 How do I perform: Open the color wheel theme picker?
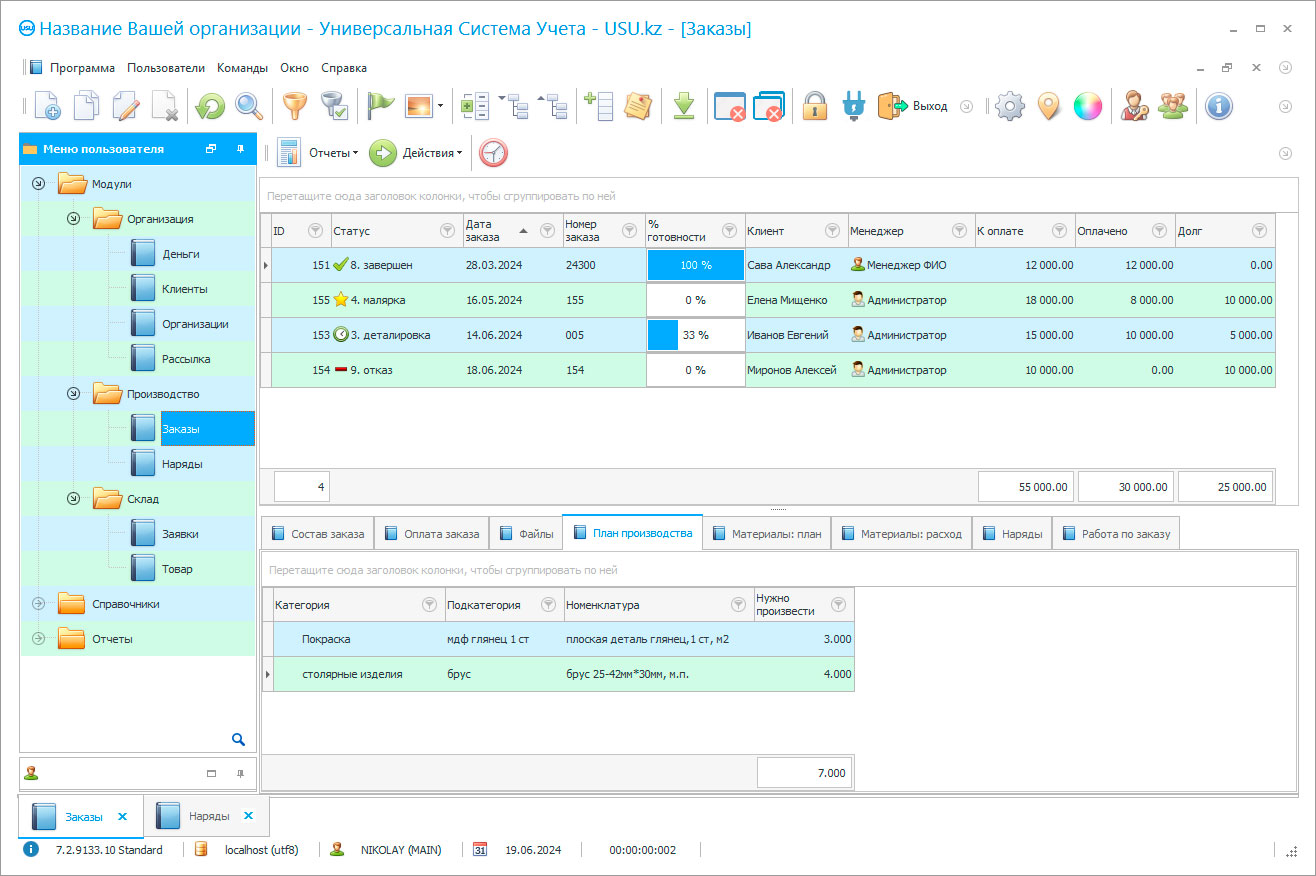pos(1087,106)
